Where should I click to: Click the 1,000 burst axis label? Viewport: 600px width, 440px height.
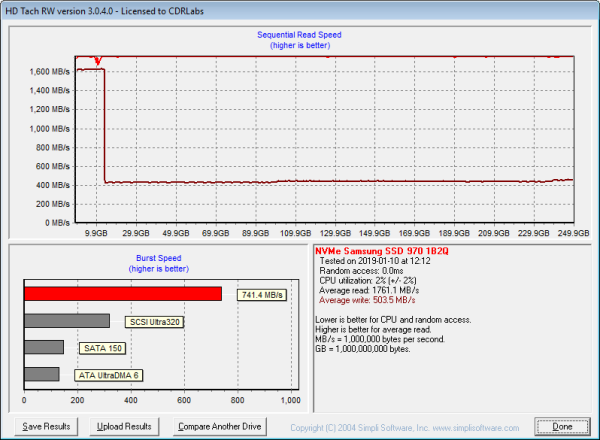(290, 400)
